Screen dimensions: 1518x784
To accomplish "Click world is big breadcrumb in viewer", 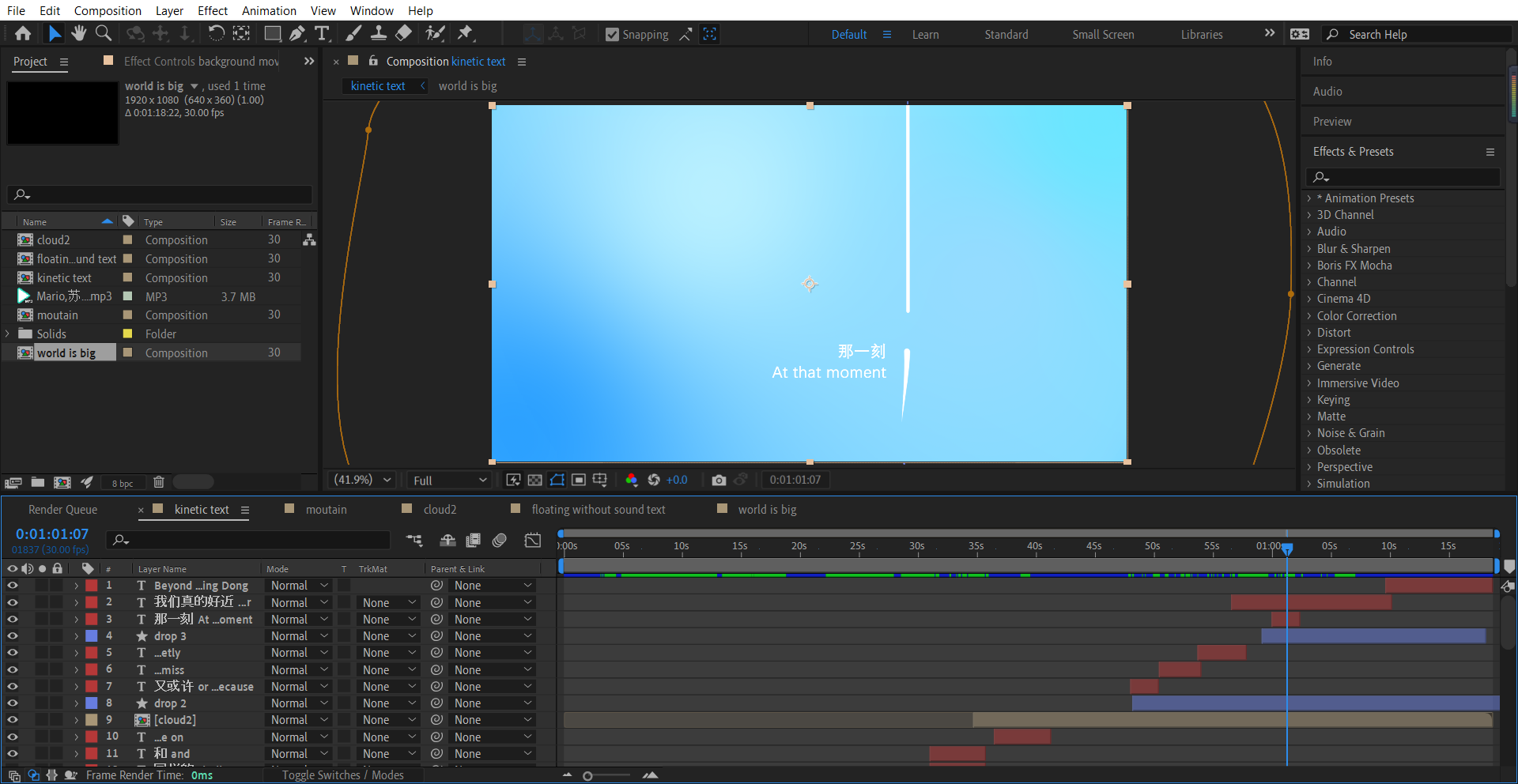I will point(467,86).
